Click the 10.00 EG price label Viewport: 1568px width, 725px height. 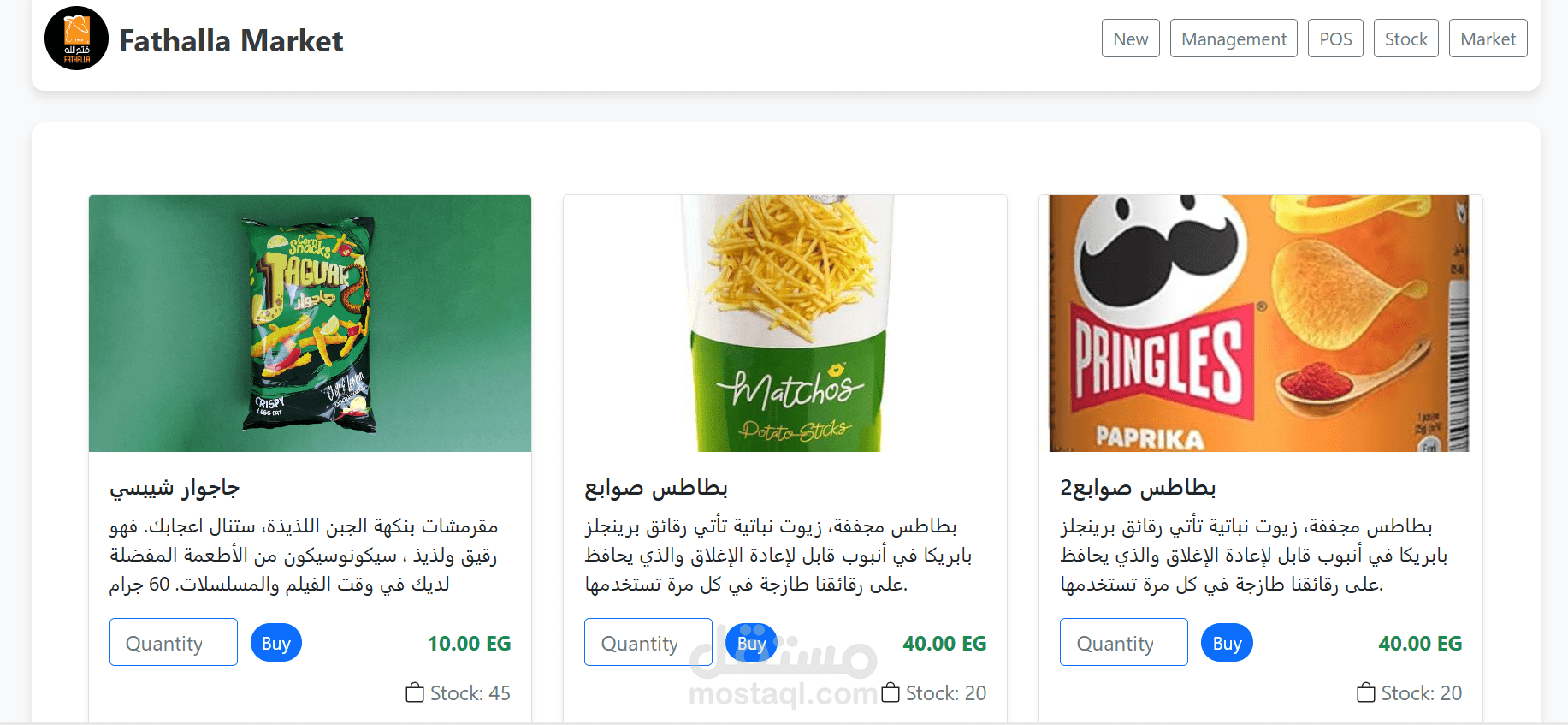click(x=469, y=643)
